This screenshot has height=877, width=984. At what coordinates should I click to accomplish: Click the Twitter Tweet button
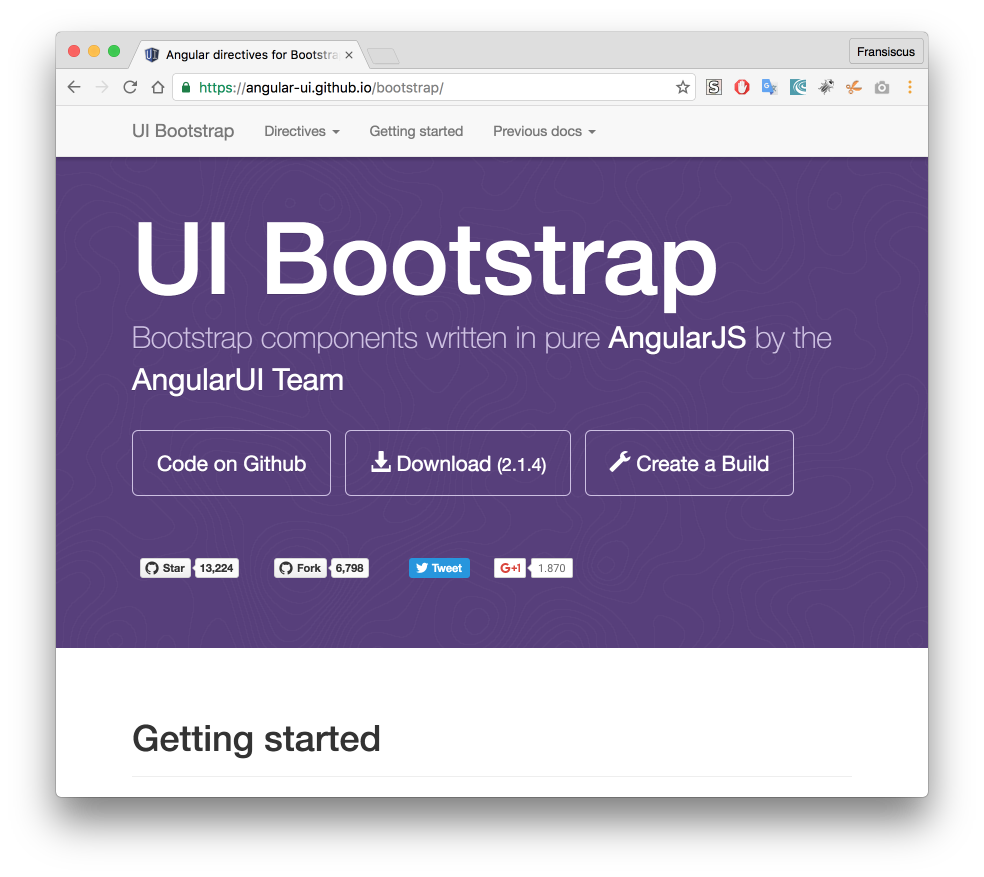point(439,568)
